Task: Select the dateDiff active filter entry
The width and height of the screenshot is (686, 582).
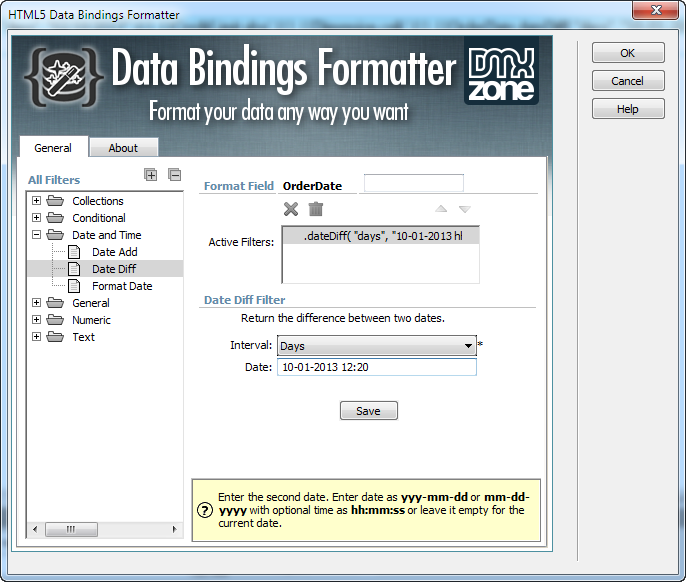Action: (381, 236)
